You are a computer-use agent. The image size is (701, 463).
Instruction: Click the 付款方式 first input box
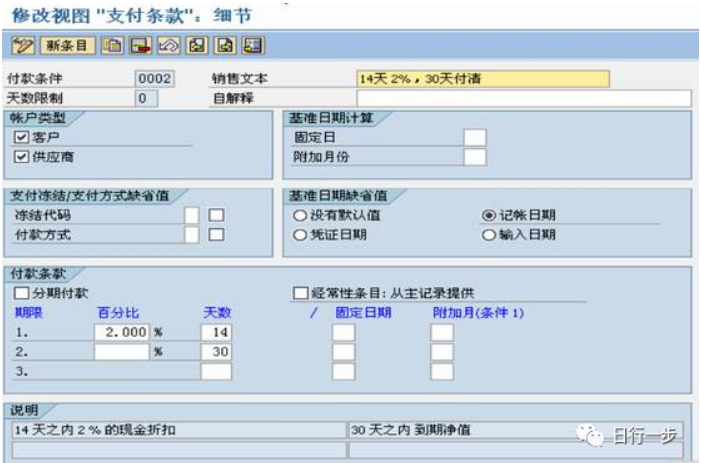[x=192, y=235]
